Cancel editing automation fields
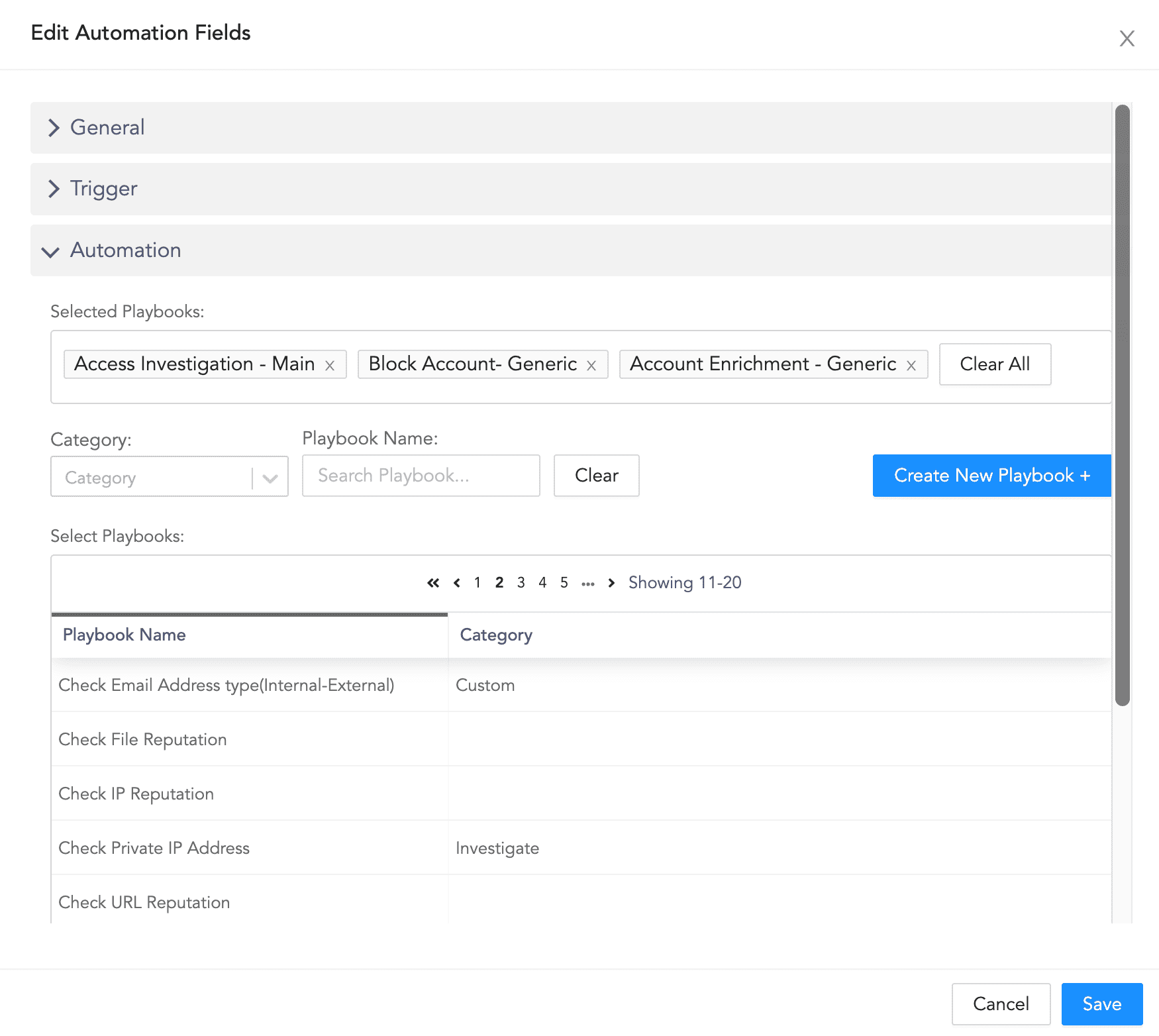 (1001, 1004)
